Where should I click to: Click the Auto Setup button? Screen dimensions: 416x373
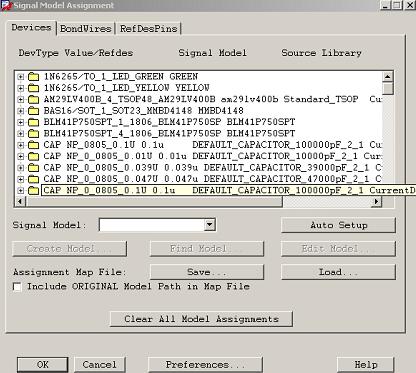coord(338,225)
